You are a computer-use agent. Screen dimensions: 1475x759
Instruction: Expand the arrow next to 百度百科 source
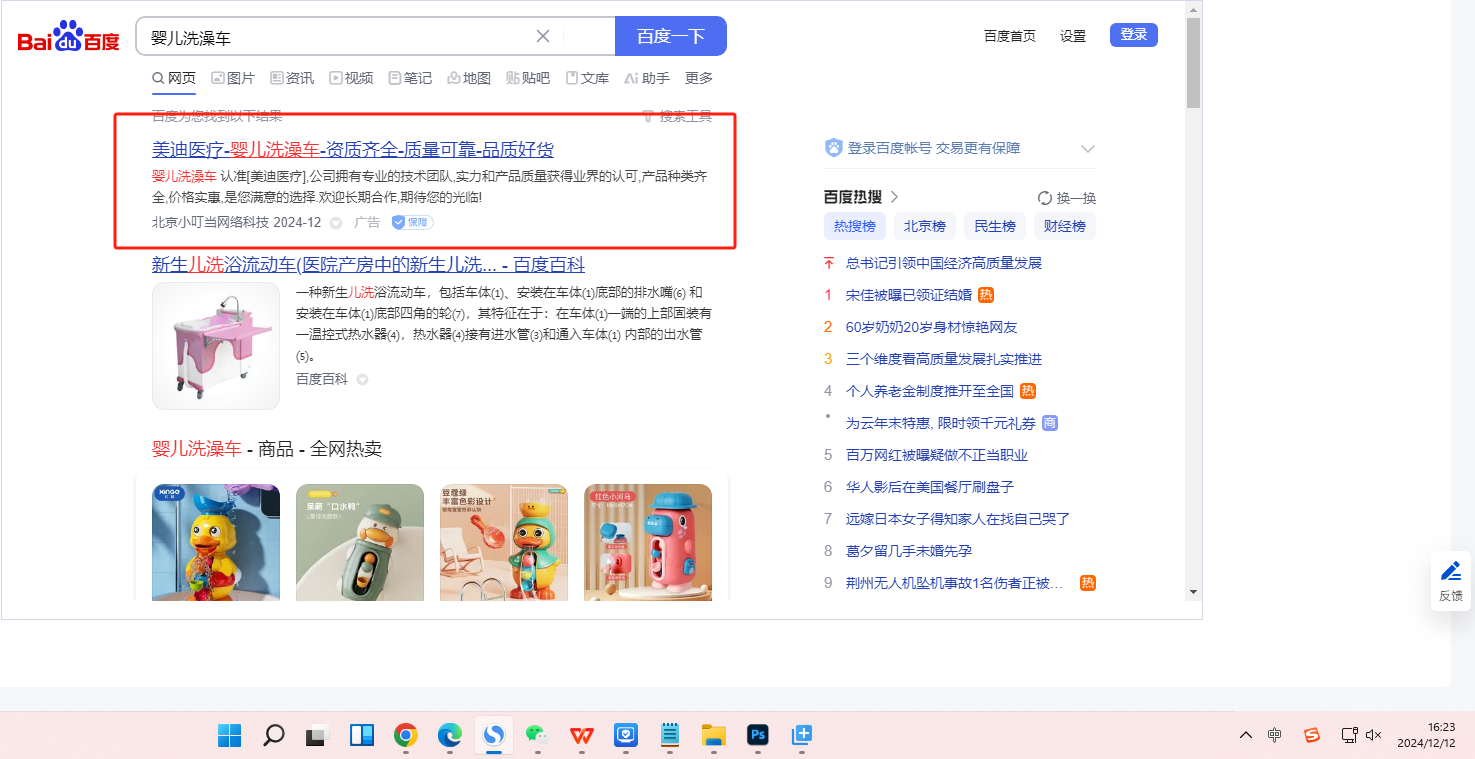coord(363,380)
